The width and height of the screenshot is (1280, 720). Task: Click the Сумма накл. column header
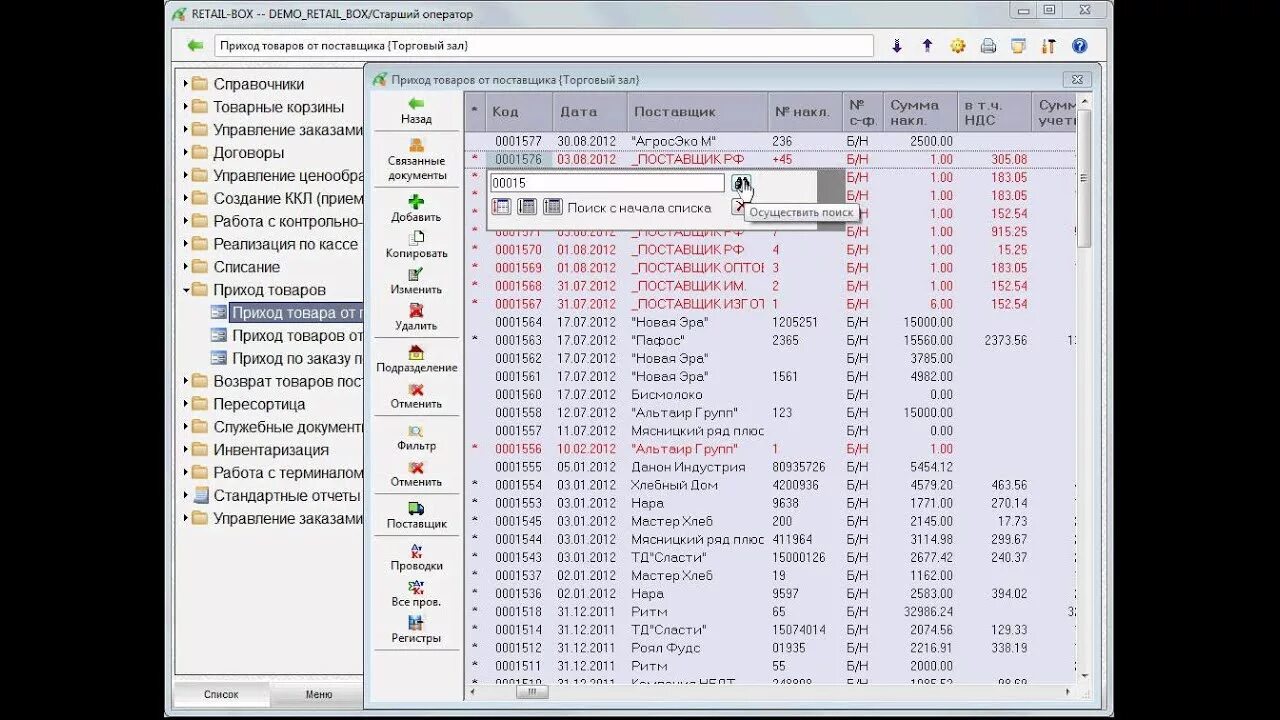tap(920, 112)
